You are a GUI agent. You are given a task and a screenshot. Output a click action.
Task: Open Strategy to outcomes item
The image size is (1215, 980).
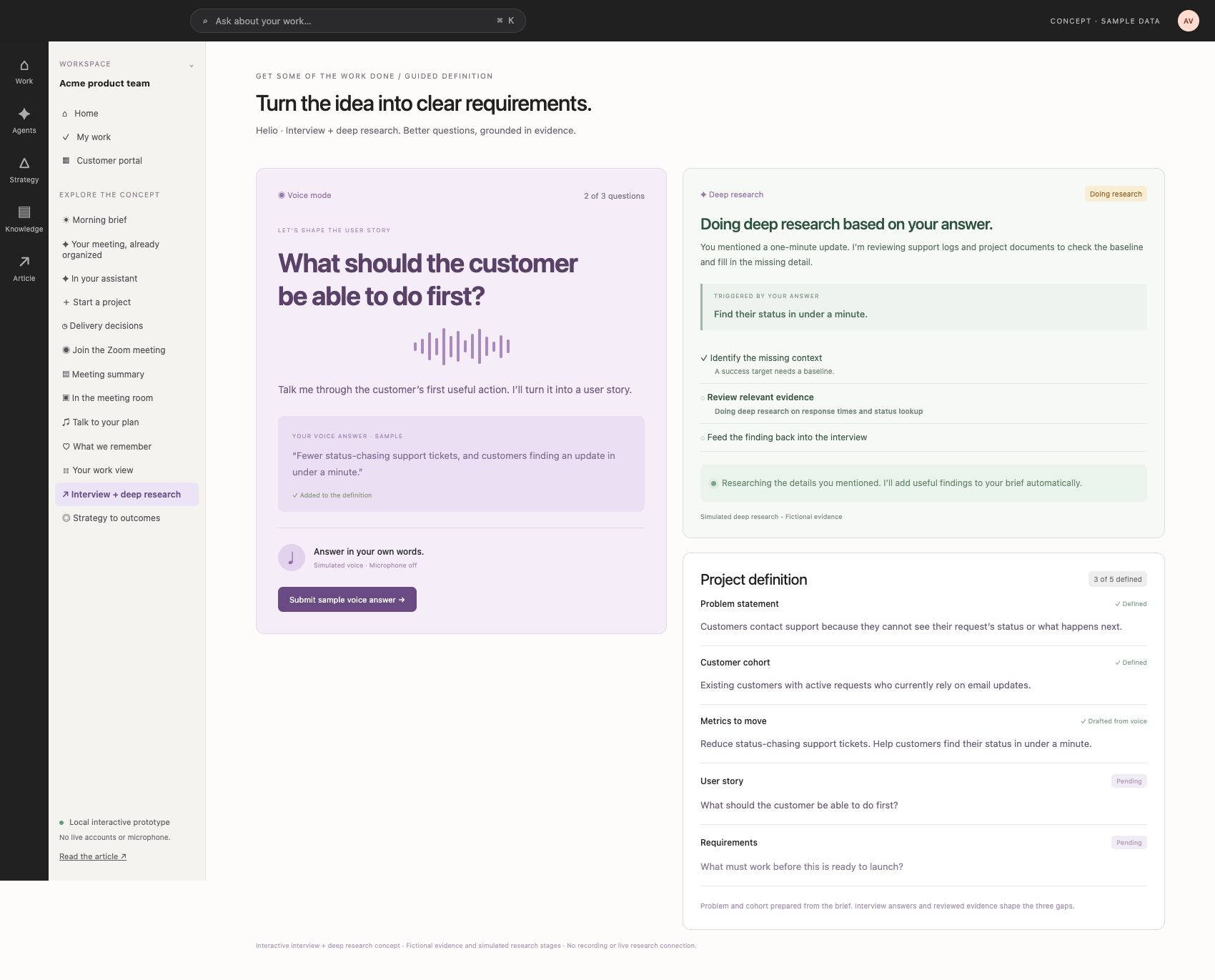pos(127,518)
